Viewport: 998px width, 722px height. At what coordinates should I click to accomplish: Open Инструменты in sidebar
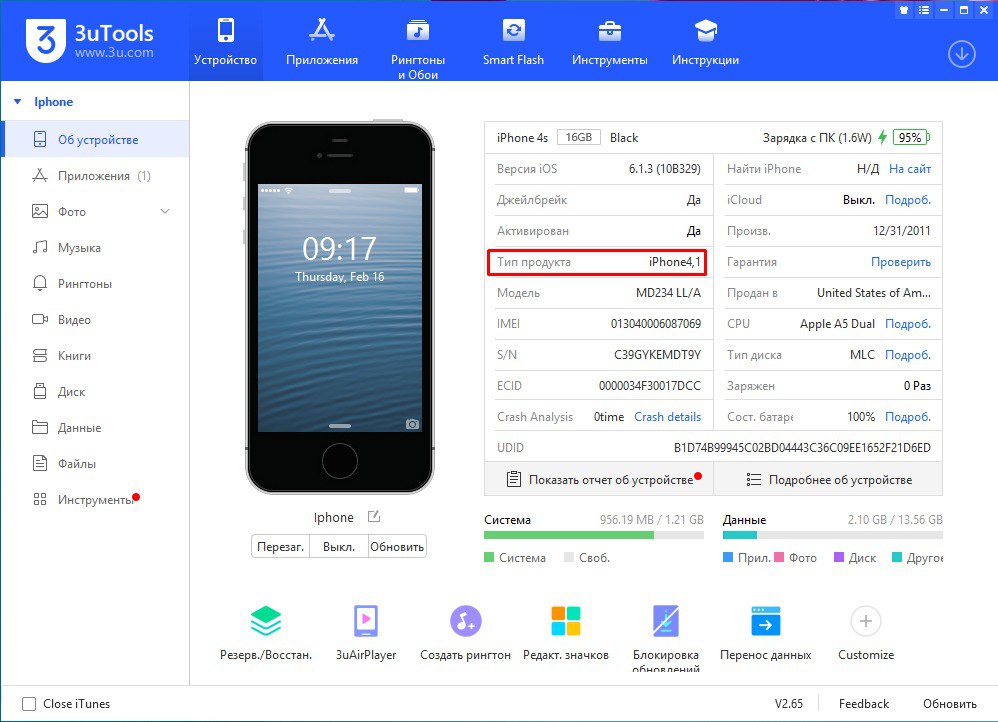95,499
